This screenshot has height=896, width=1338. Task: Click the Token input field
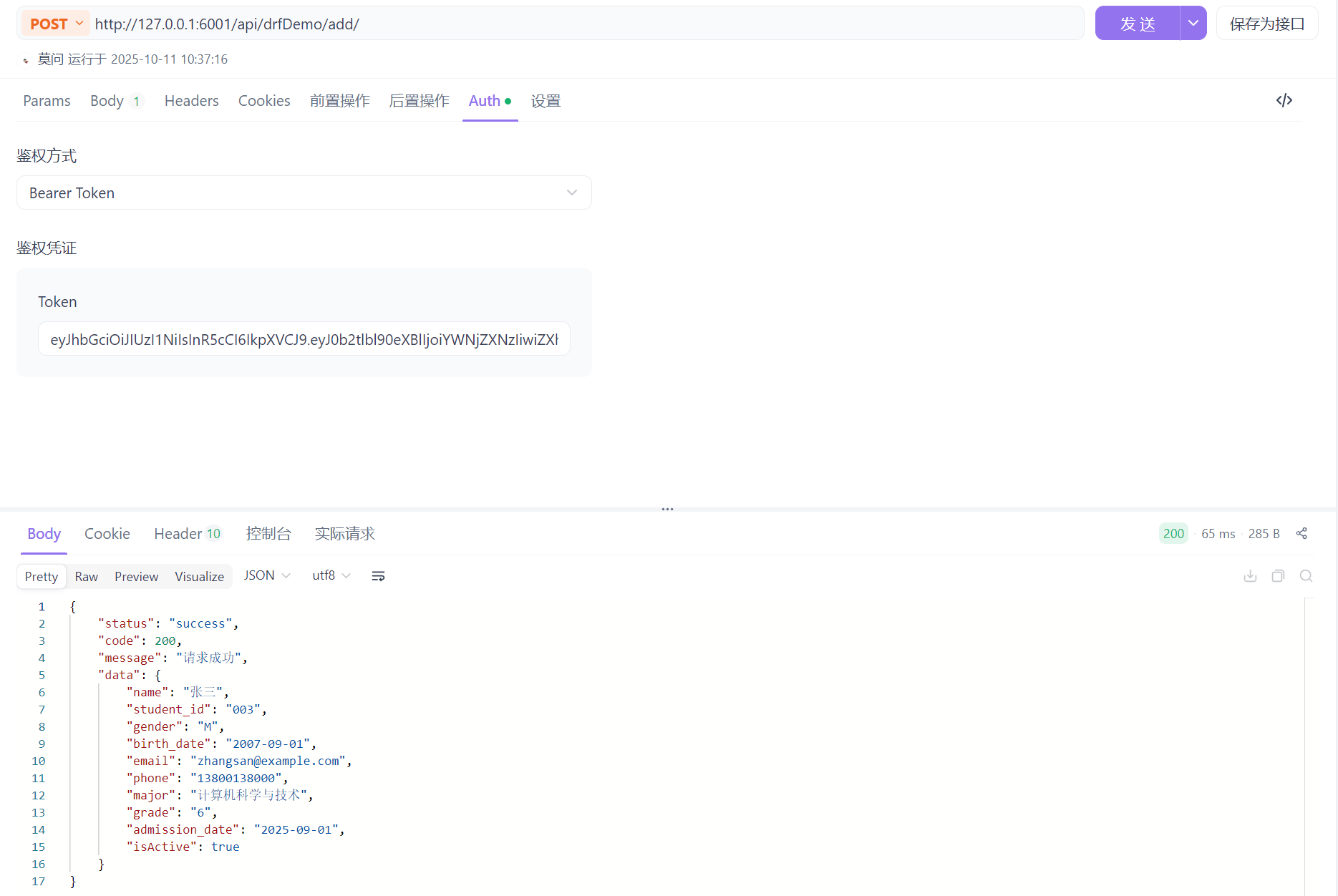coord(304,339)
